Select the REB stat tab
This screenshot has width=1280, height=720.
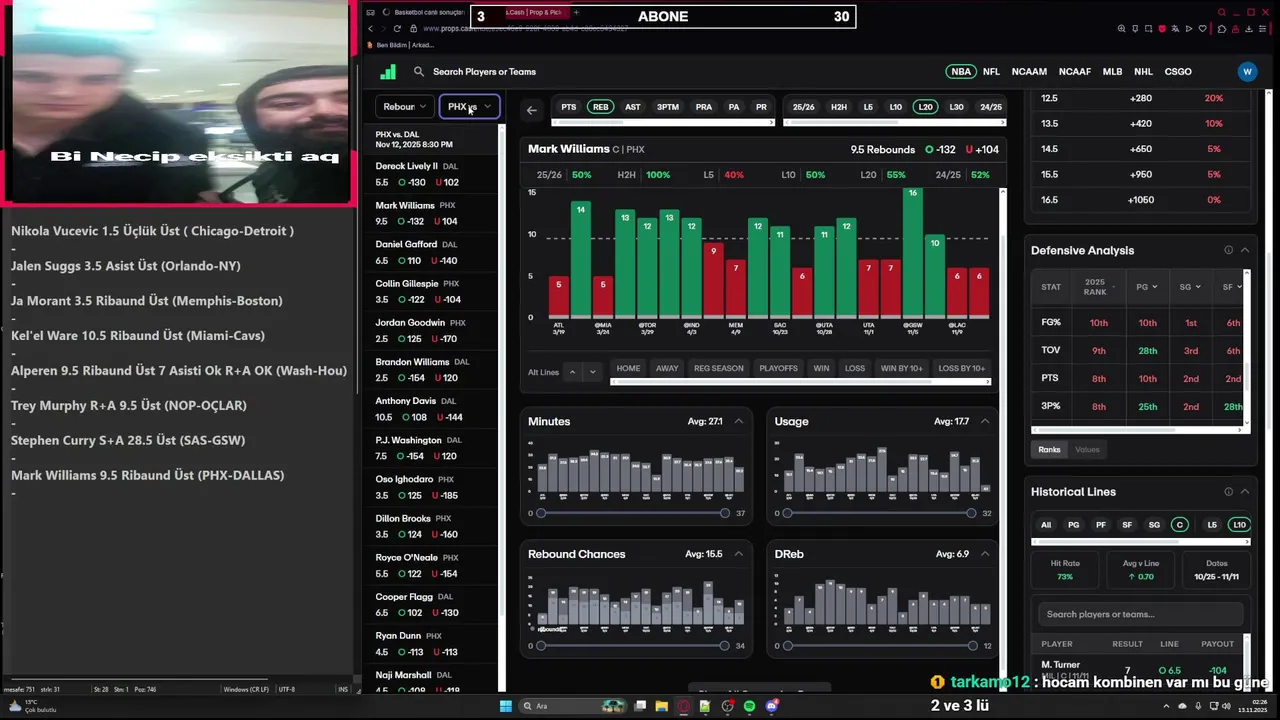(x=600, y=107)
